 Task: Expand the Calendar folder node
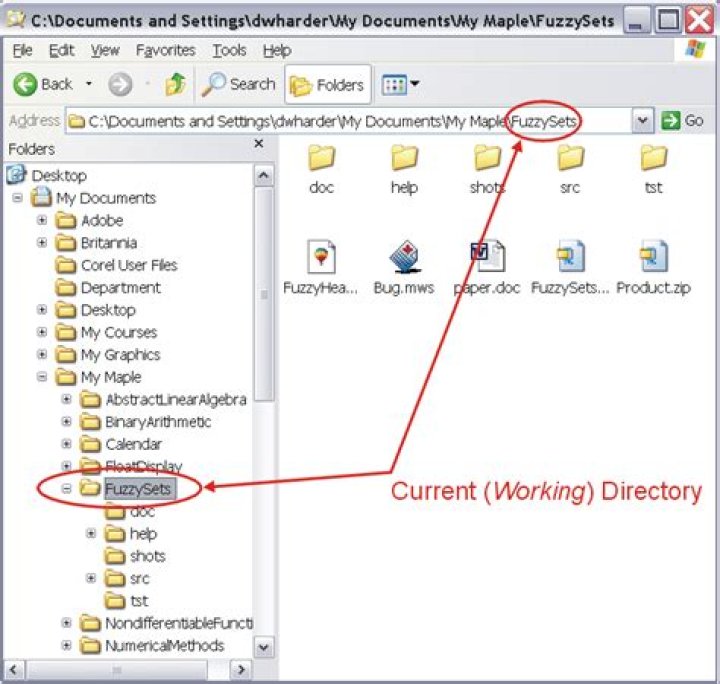[67, 444]
